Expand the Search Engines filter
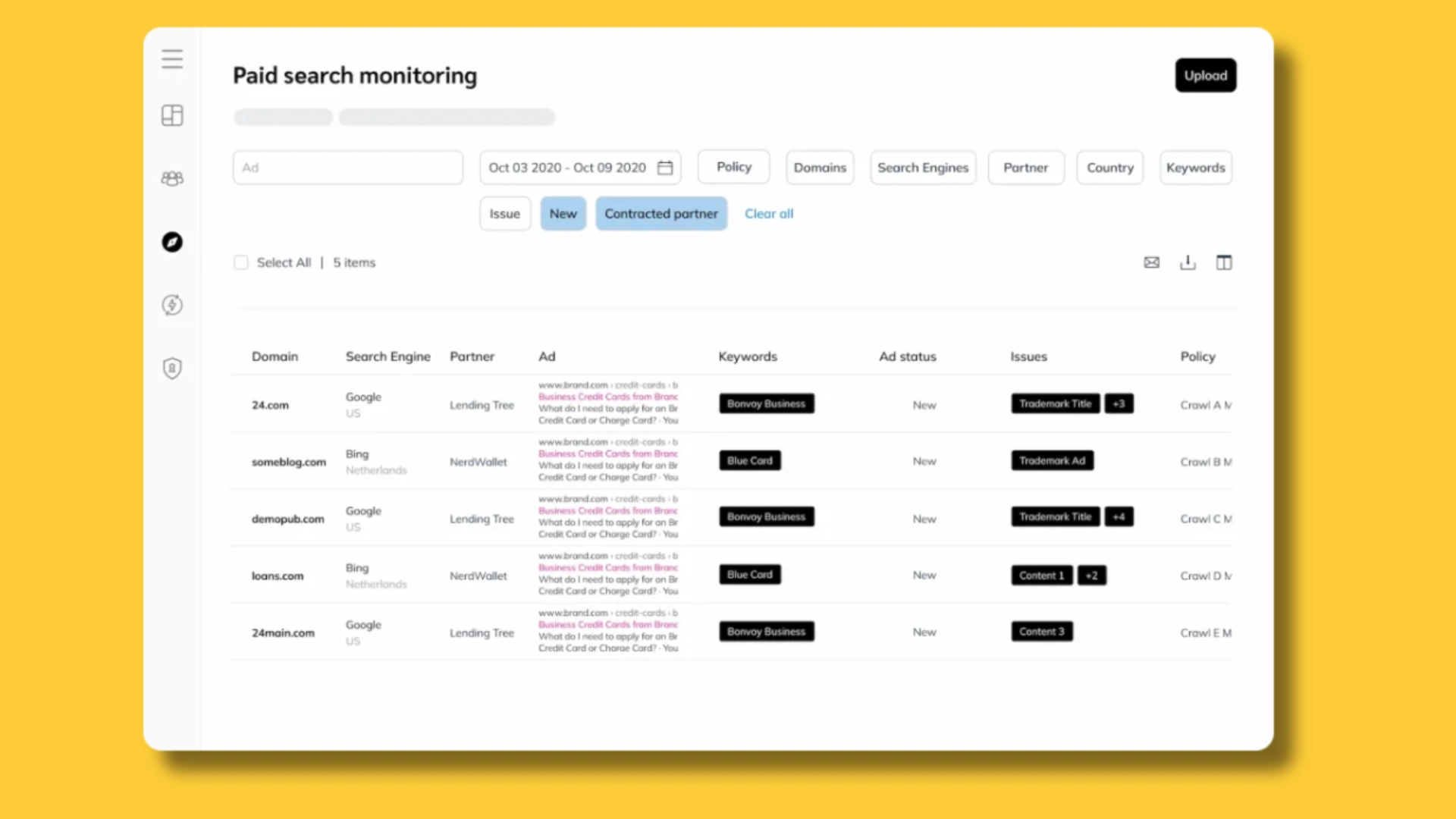The width and height of the screenshot is (1456, 819). coord(922,168)
